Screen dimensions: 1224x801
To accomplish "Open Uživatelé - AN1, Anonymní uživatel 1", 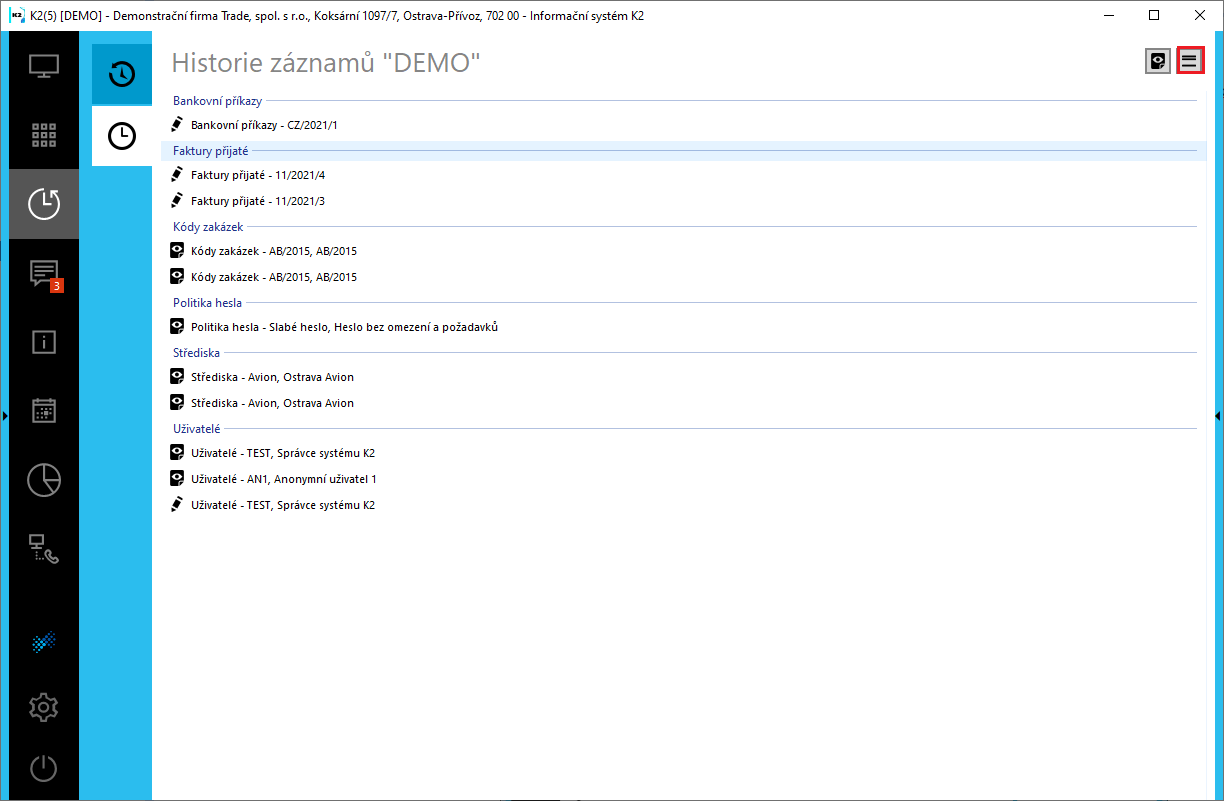I will [x=283, y=479].
